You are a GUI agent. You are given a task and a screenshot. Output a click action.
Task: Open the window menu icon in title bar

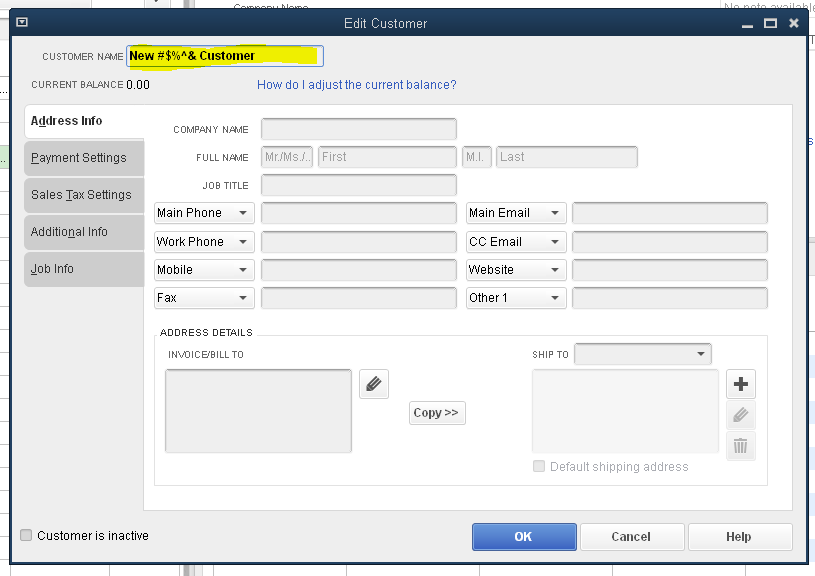pos(22,23)
